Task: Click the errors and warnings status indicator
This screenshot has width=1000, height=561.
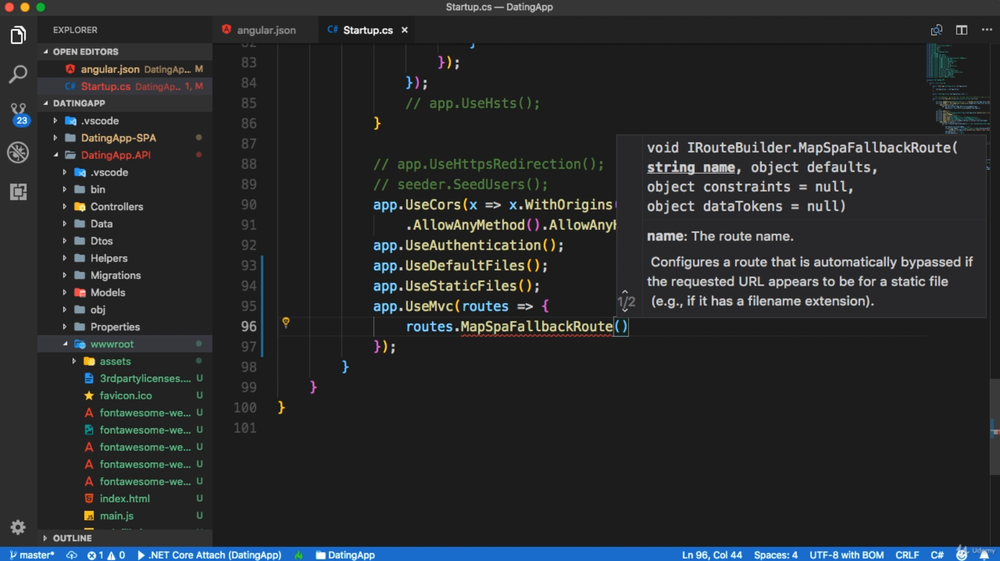Action: [106, 555]
